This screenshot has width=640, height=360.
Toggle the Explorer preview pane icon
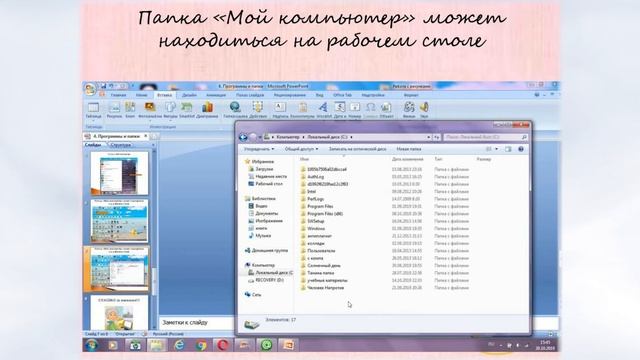click(508, 149)
